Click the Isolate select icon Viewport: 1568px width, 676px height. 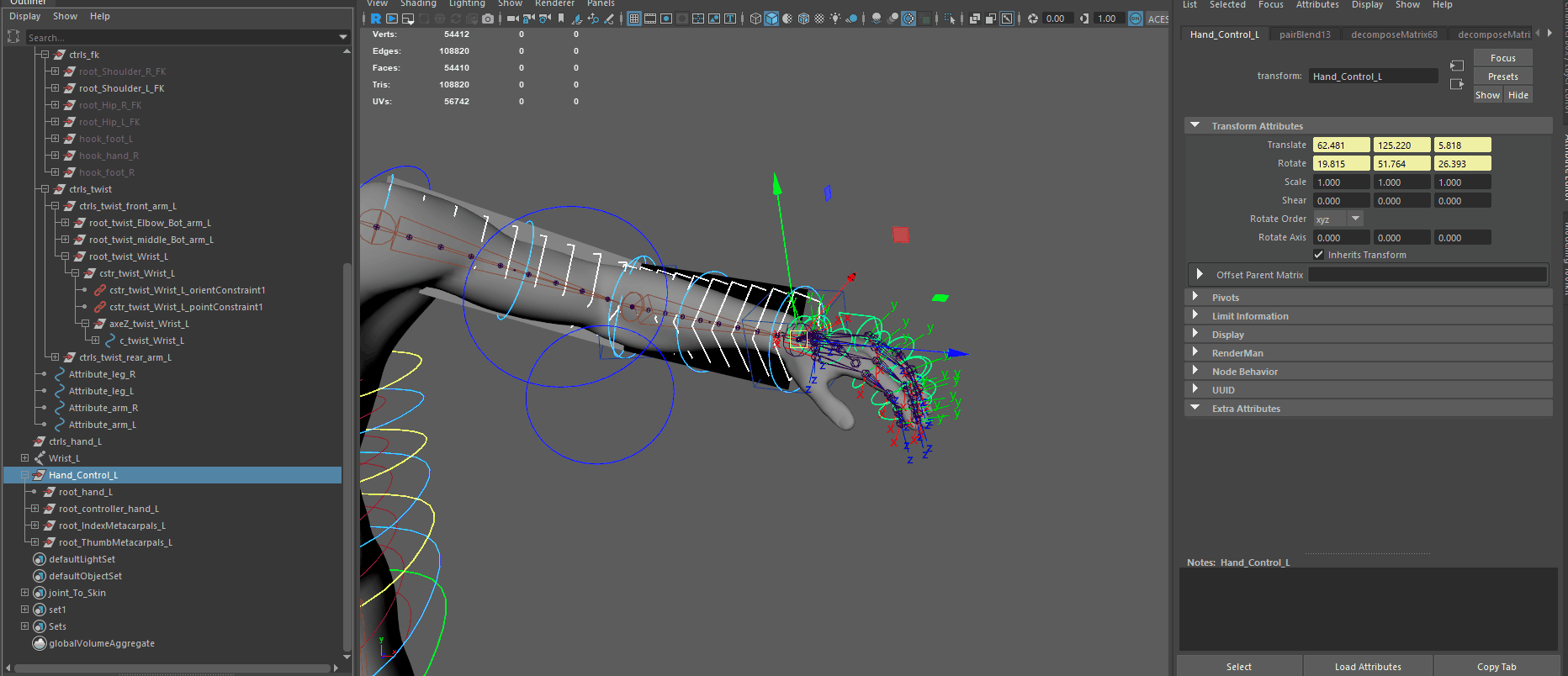point(950,18)
